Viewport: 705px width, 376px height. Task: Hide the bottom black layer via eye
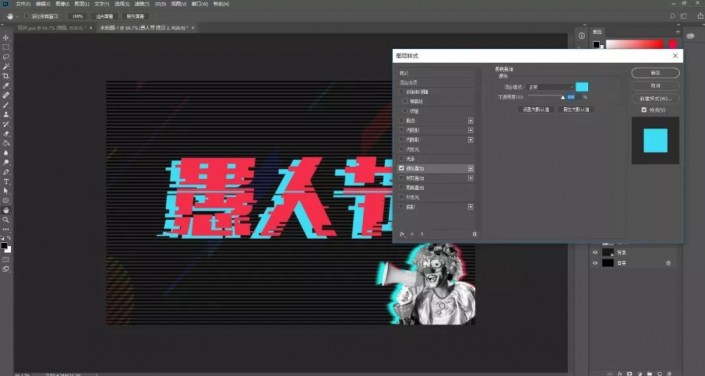pos(595,263)
